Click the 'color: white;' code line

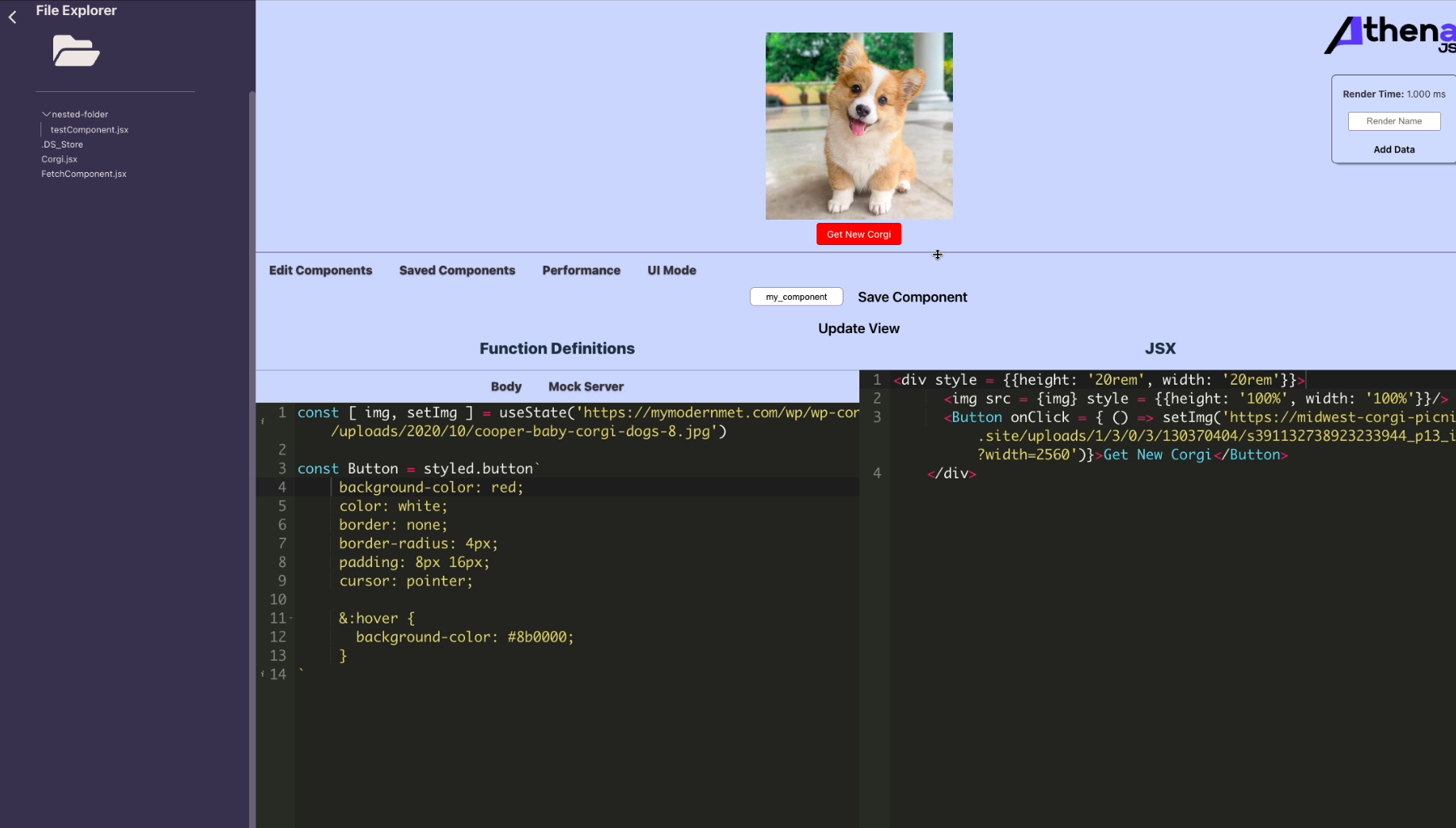[393, 506]
